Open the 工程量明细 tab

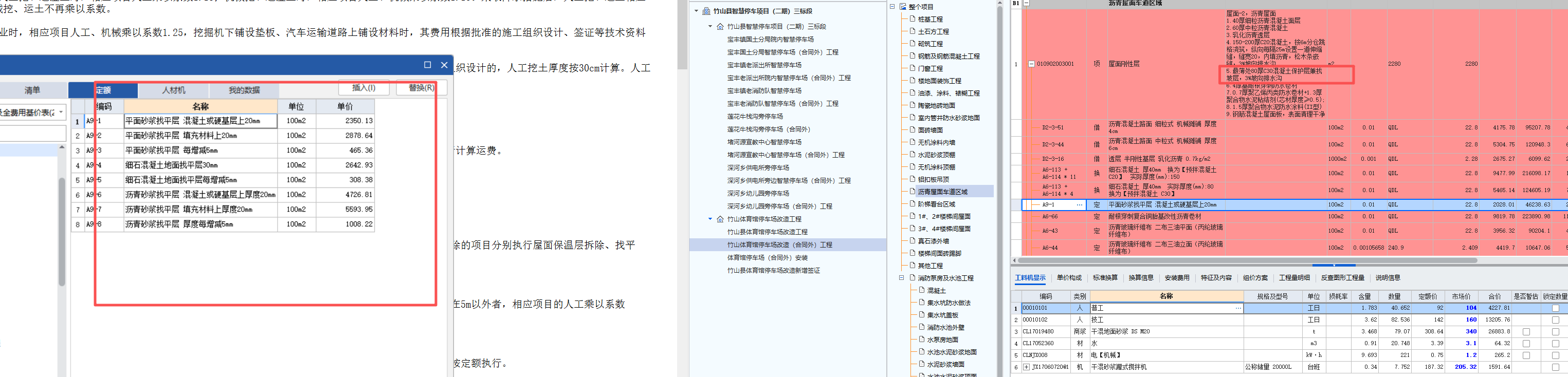tap(1294, 278)
